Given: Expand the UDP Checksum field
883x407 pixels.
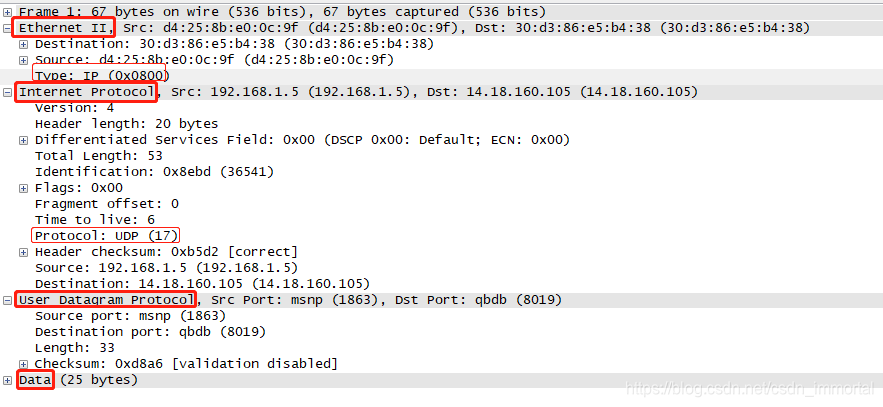Looking at the screenshot, I should [23, 364].
